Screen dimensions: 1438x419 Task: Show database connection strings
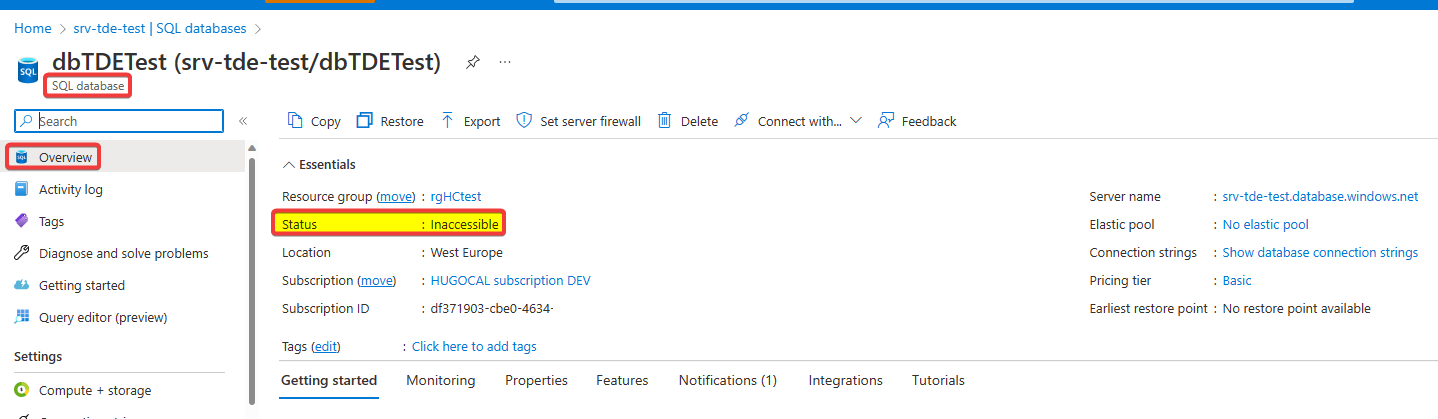1320,252
